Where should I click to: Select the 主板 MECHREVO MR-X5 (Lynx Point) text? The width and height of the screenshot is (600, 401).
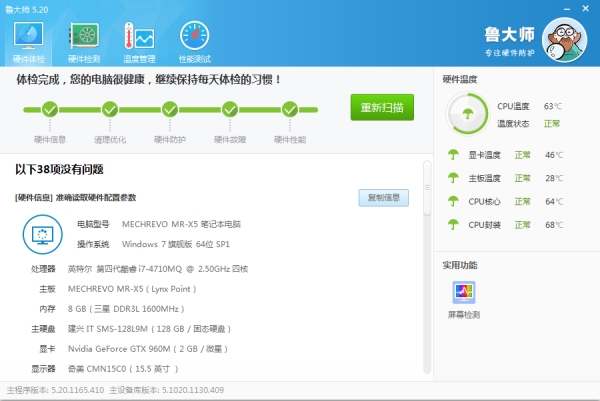(132, 289)
